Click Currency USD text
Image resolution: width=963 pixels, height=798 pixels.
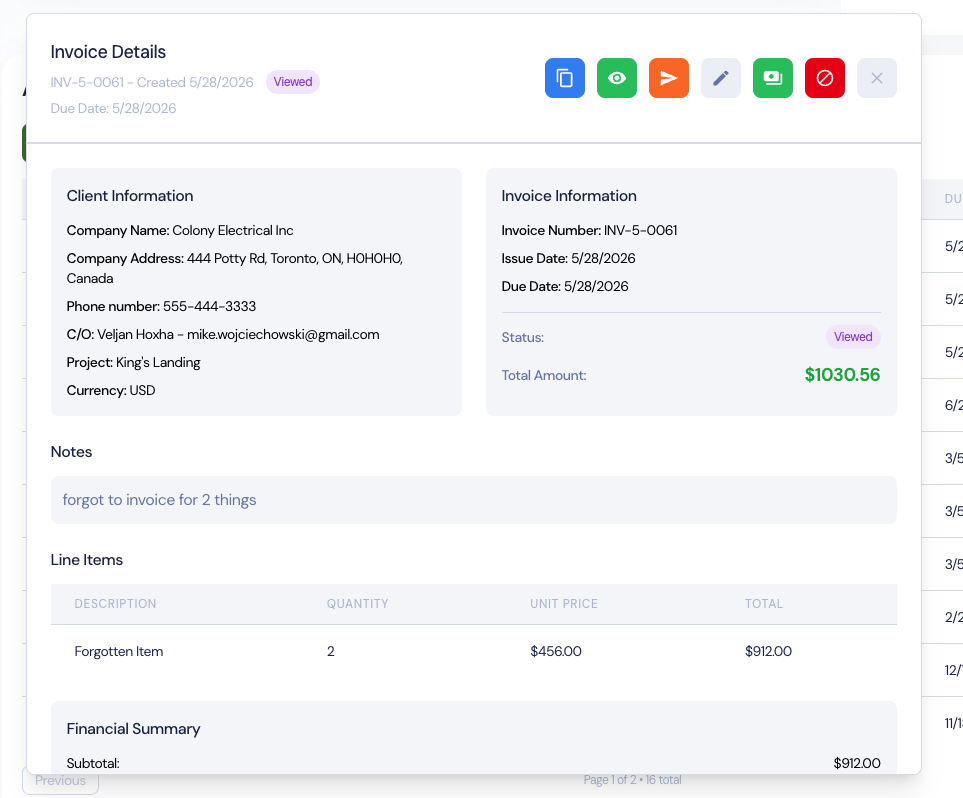click(111, 390)
